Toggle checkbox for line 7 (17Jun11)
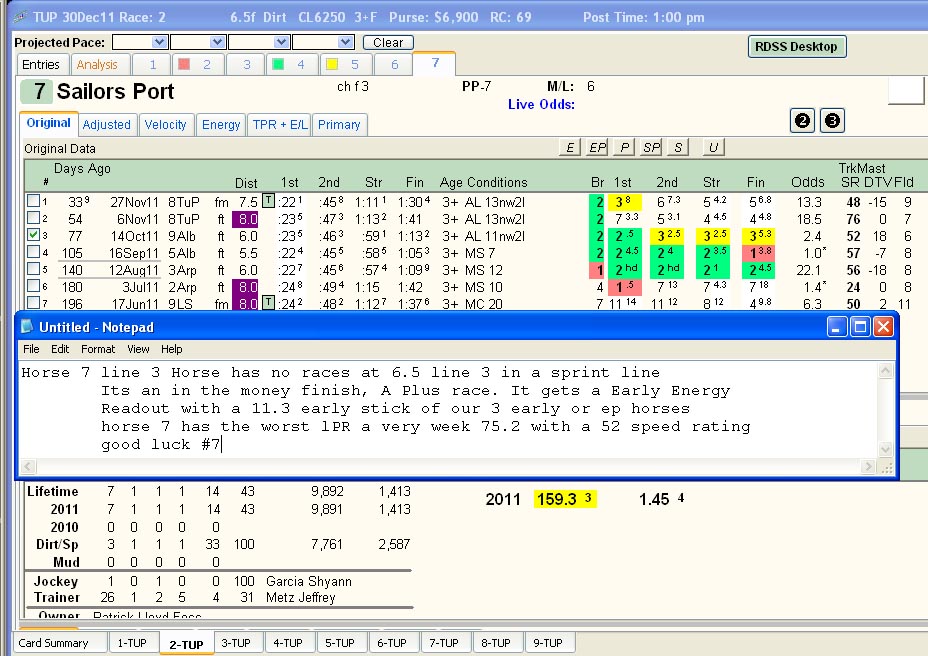The height and width of the screenshot is (656, 928). pos(34,303)
